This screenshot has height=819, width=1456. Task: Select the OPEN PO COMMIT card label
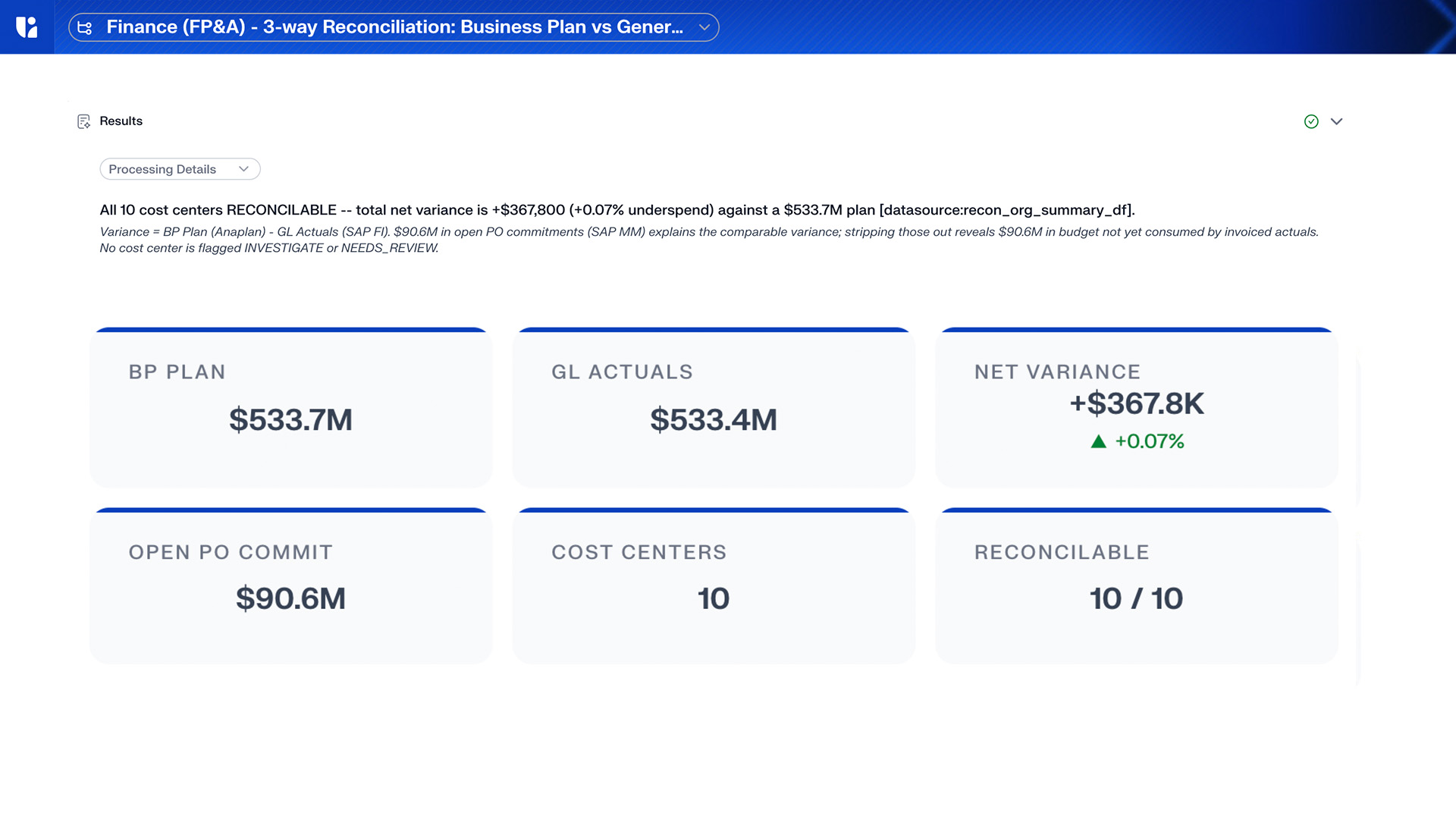231,552
